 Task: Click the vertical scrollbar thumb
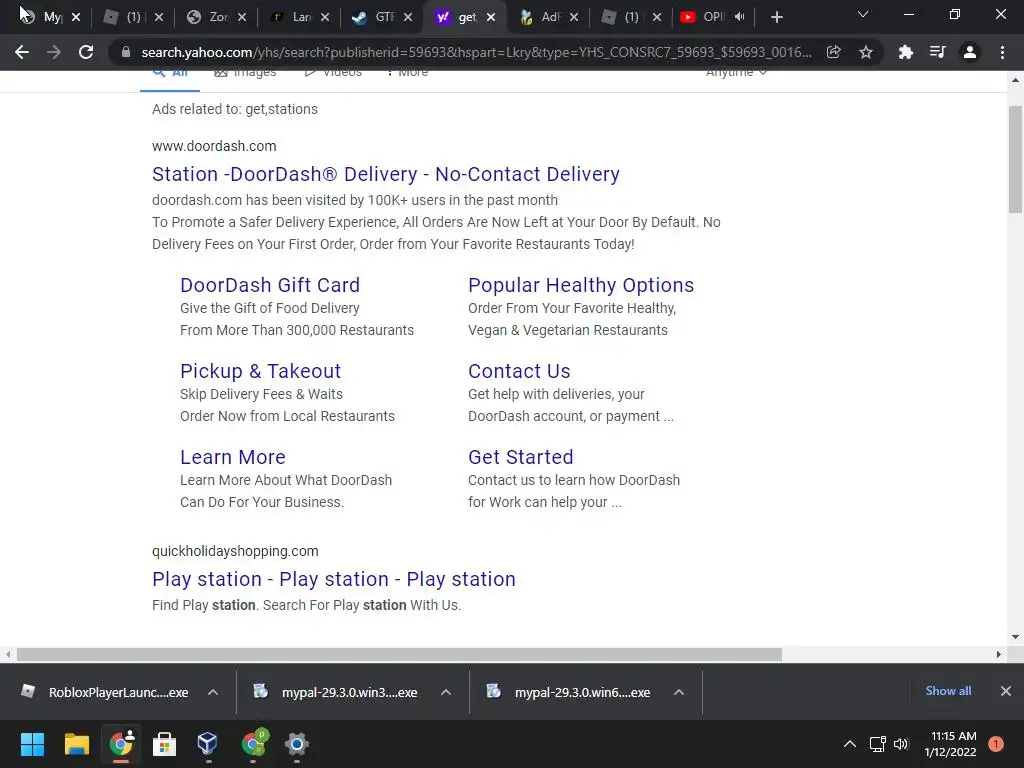(x=1015, y=159)
